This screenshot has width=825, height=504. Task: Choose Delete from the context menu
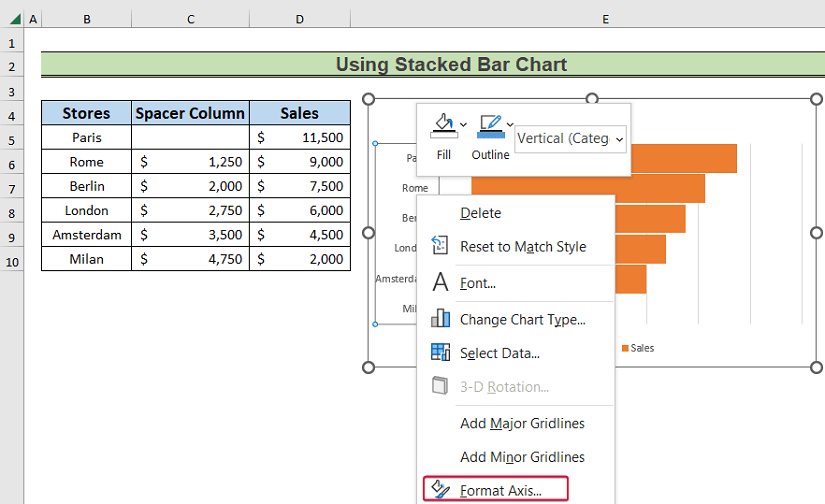click(480, 213)
